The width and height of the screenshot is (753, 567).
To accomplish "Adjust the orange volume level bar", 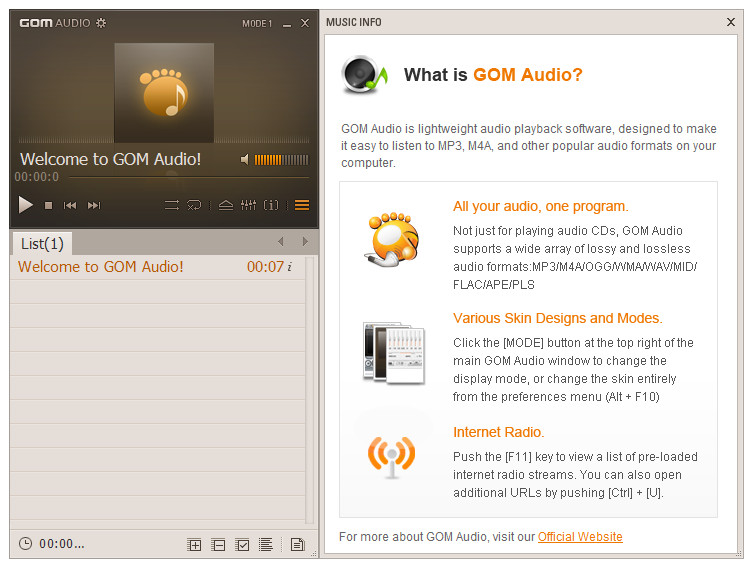I will coord(281,160).
